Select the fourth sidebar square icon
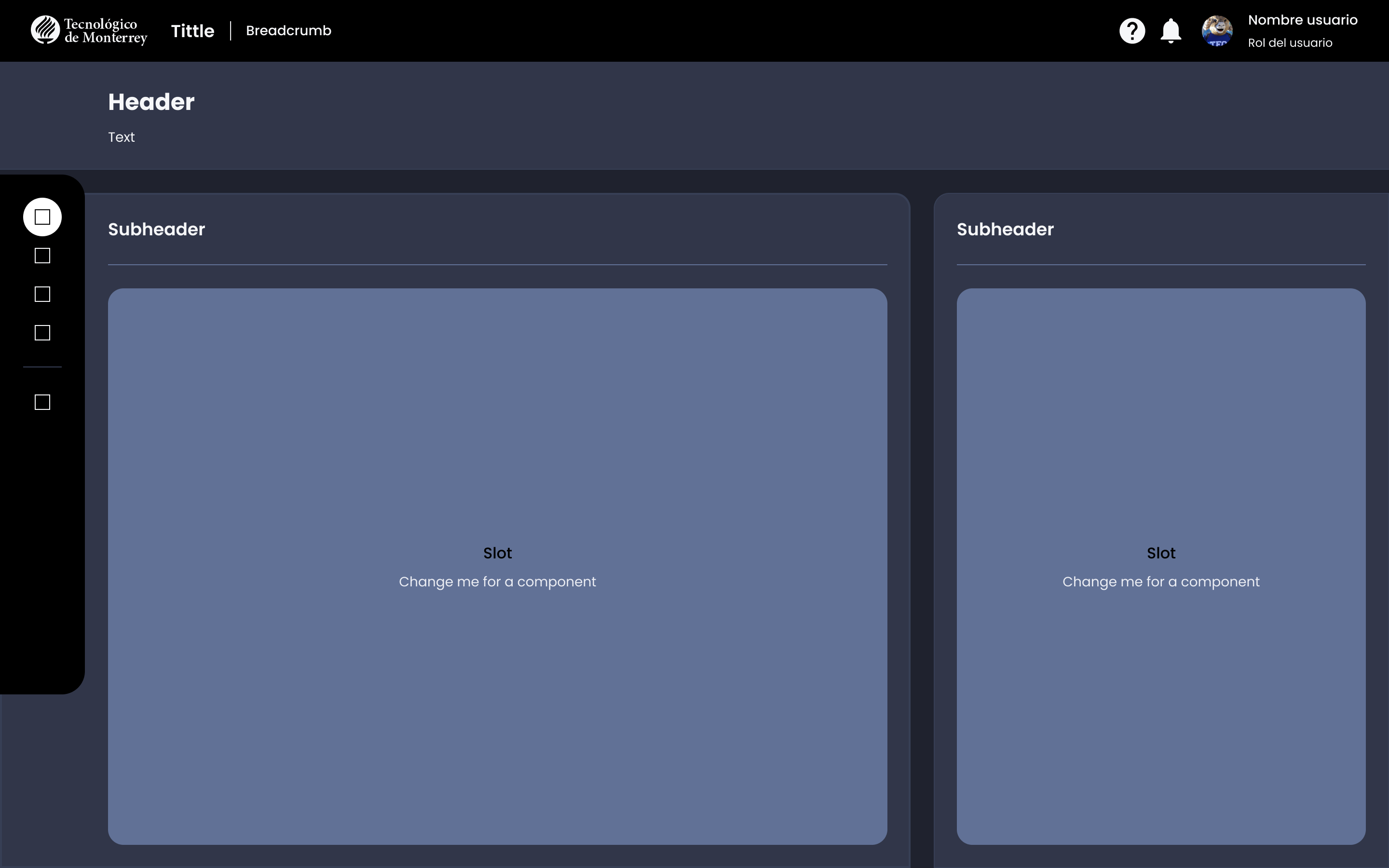The image size is (1389, 868). point(42,332)
